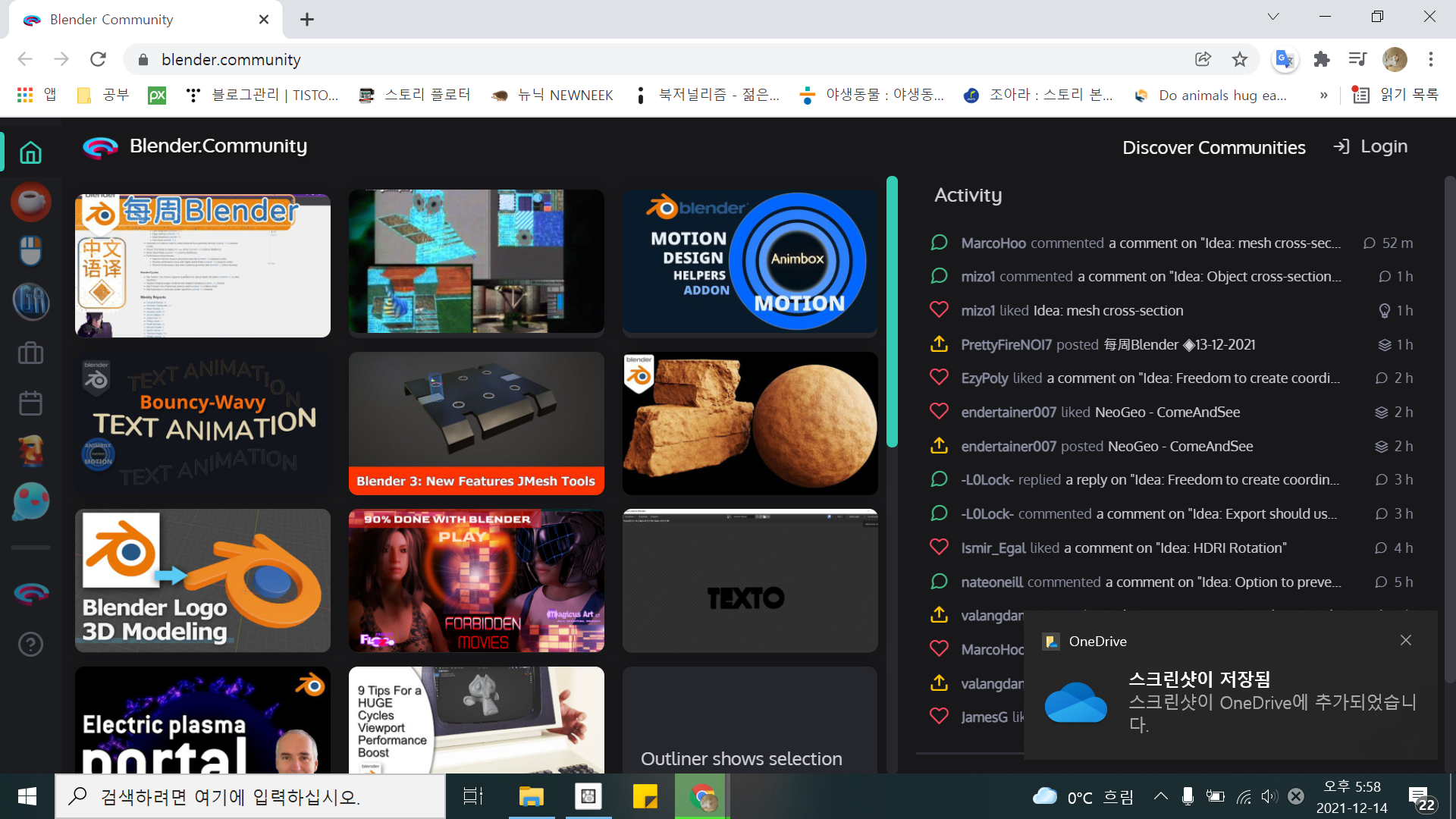Open Blender 3 New Features JMesh Tools post
Viewport: 1456px width, 819px height.
[x=476, y=423]
